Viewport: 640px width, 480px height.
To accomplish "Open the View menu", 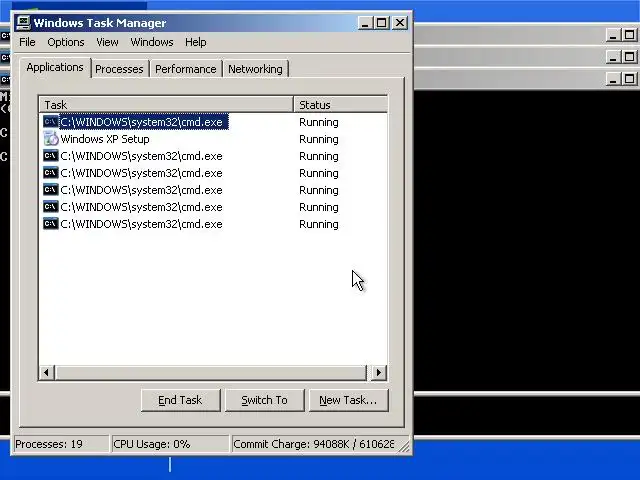I will coord(107,42).
